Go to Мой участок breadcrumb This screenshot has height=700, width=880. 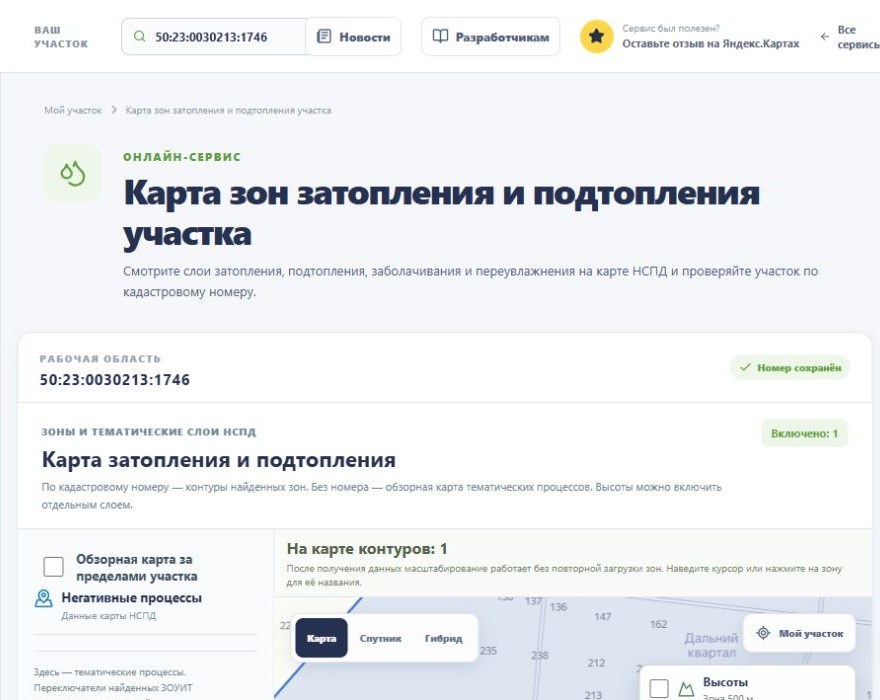point(73,110)
